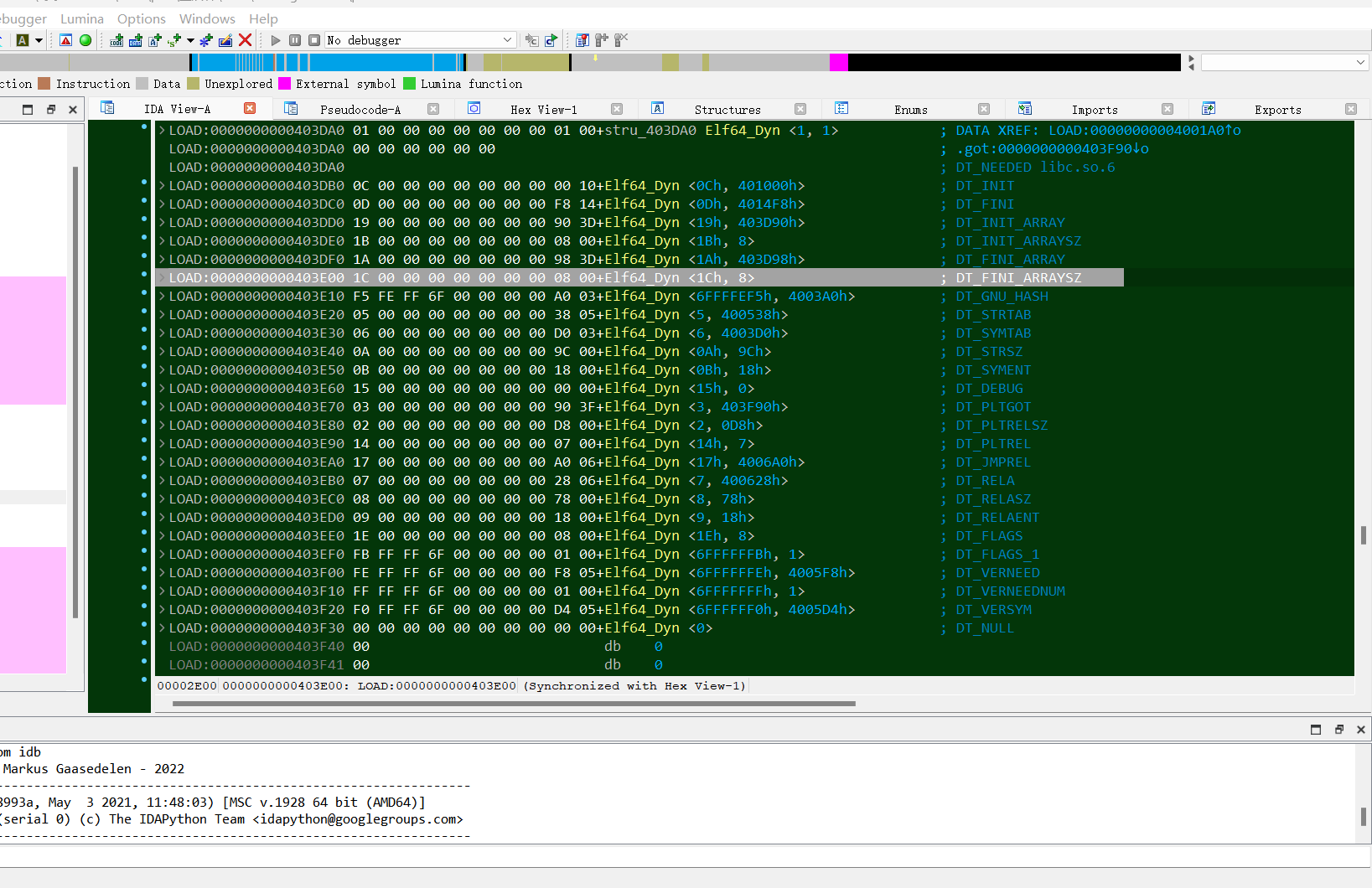Image resolution: width=1372 pixels, height=888 pixels.
Task: Click the Structures tab icon
Action: 658,108
